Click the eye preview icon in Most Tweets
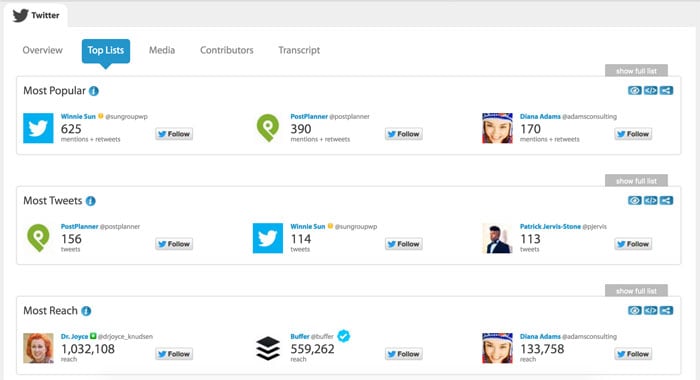 point(634,200)
